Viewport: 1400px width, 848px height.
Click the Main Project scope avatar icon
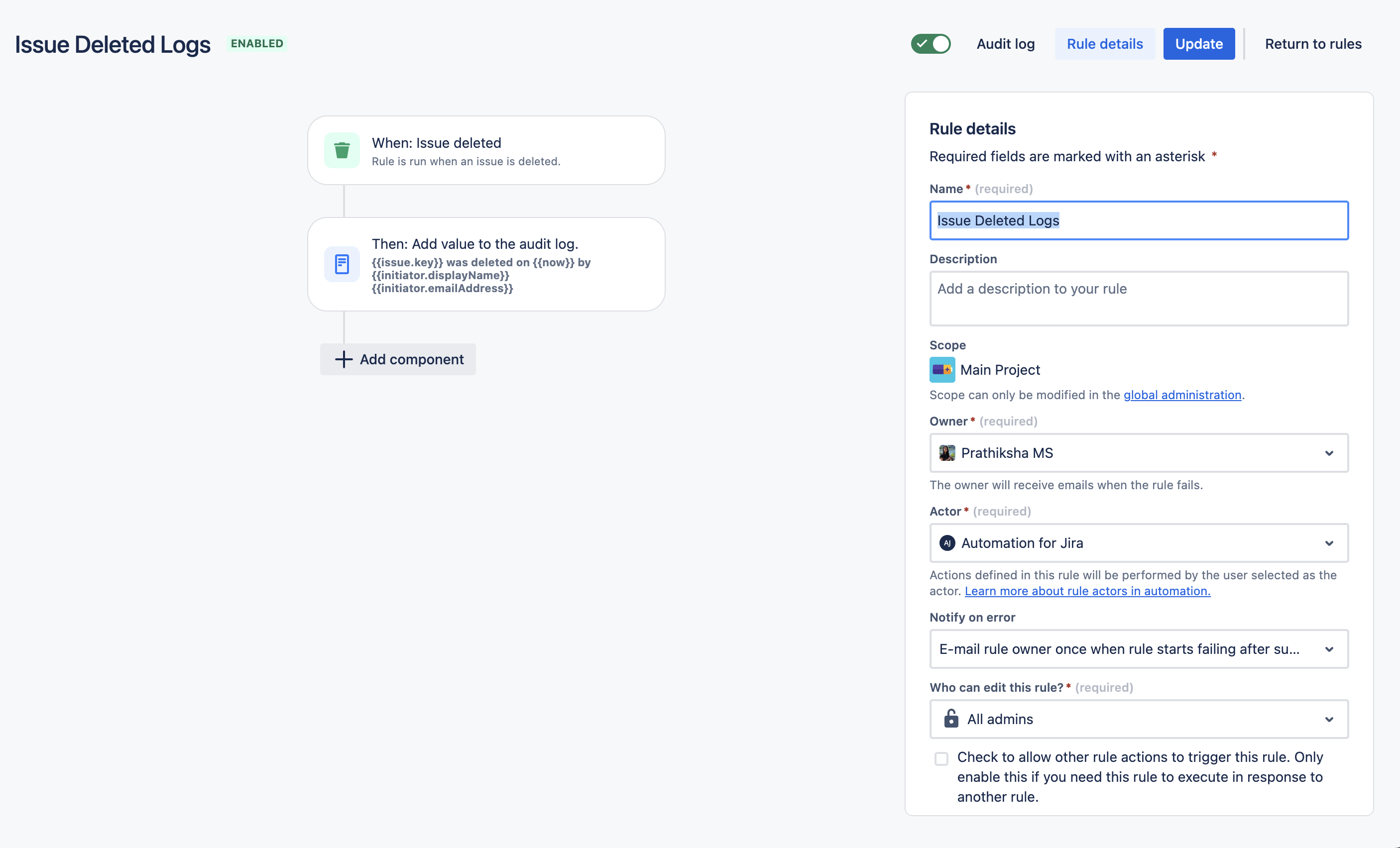click(x=941, y=370)
